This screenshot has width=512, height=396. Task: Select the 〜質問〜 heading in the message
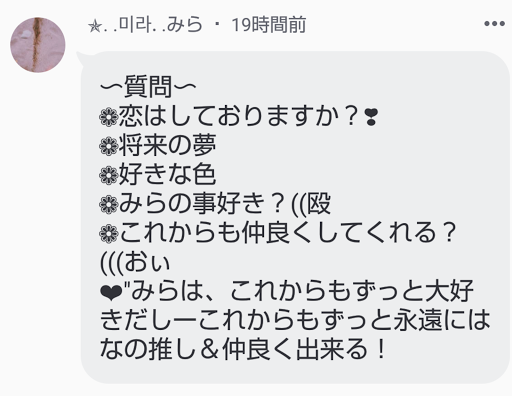(x=148, y=87)
